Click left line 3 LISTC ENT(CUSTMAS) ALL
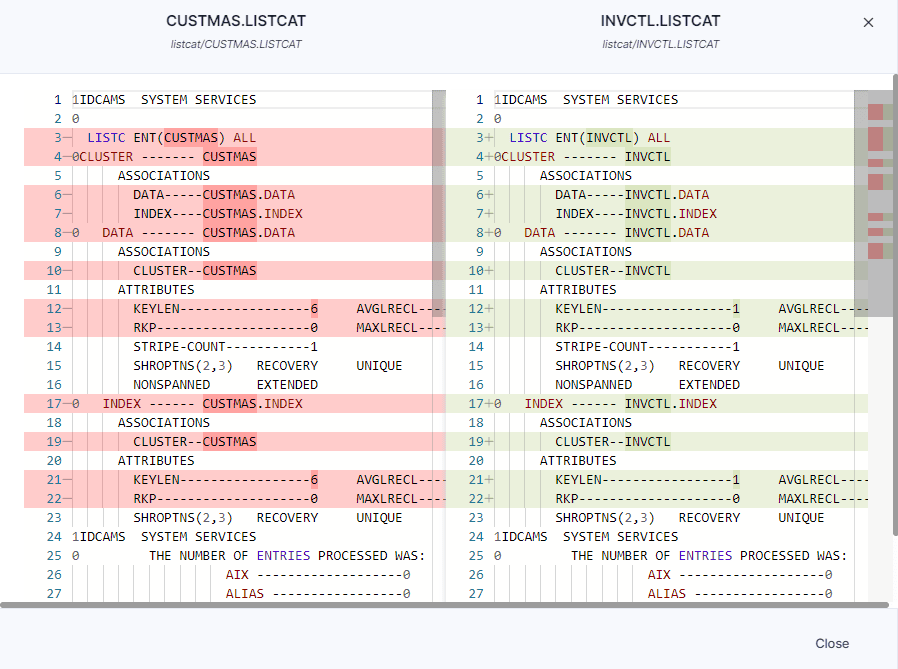Viewport: 898px width, 669px height. [171, 137]
